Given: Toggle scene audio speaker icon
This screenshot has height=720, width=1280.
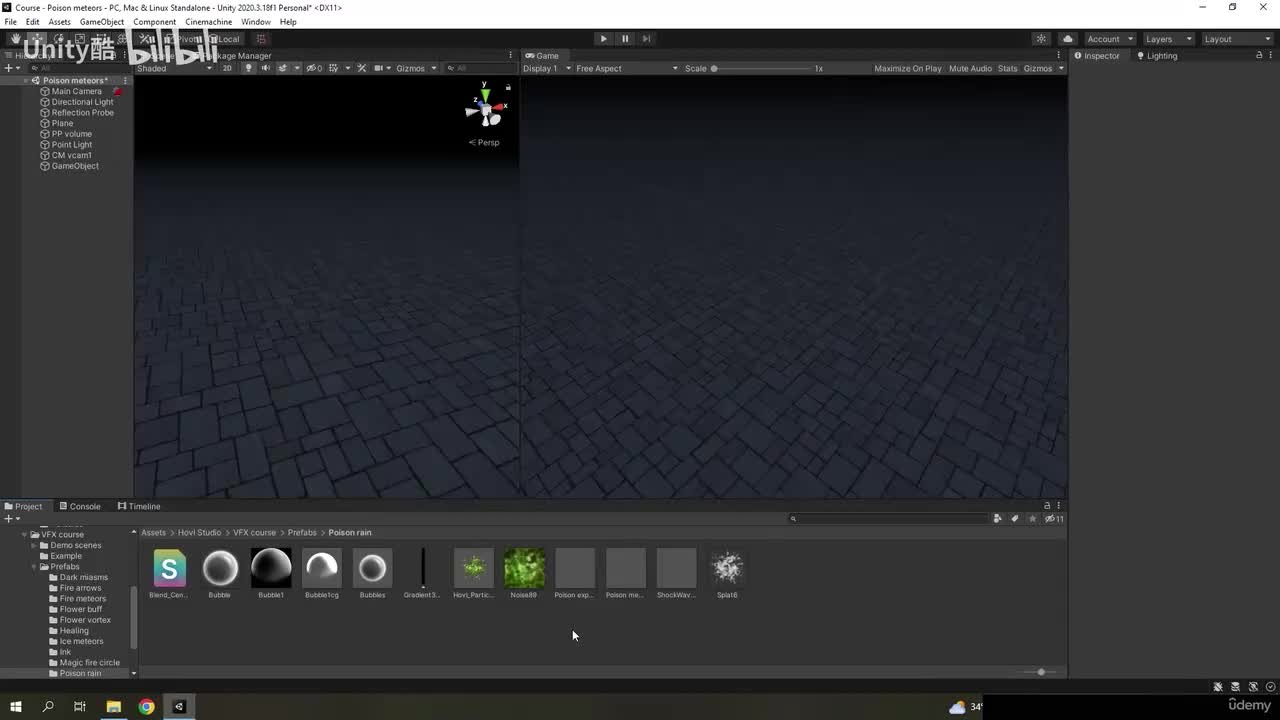Looking at the screenshot, I should coord(265,68).
